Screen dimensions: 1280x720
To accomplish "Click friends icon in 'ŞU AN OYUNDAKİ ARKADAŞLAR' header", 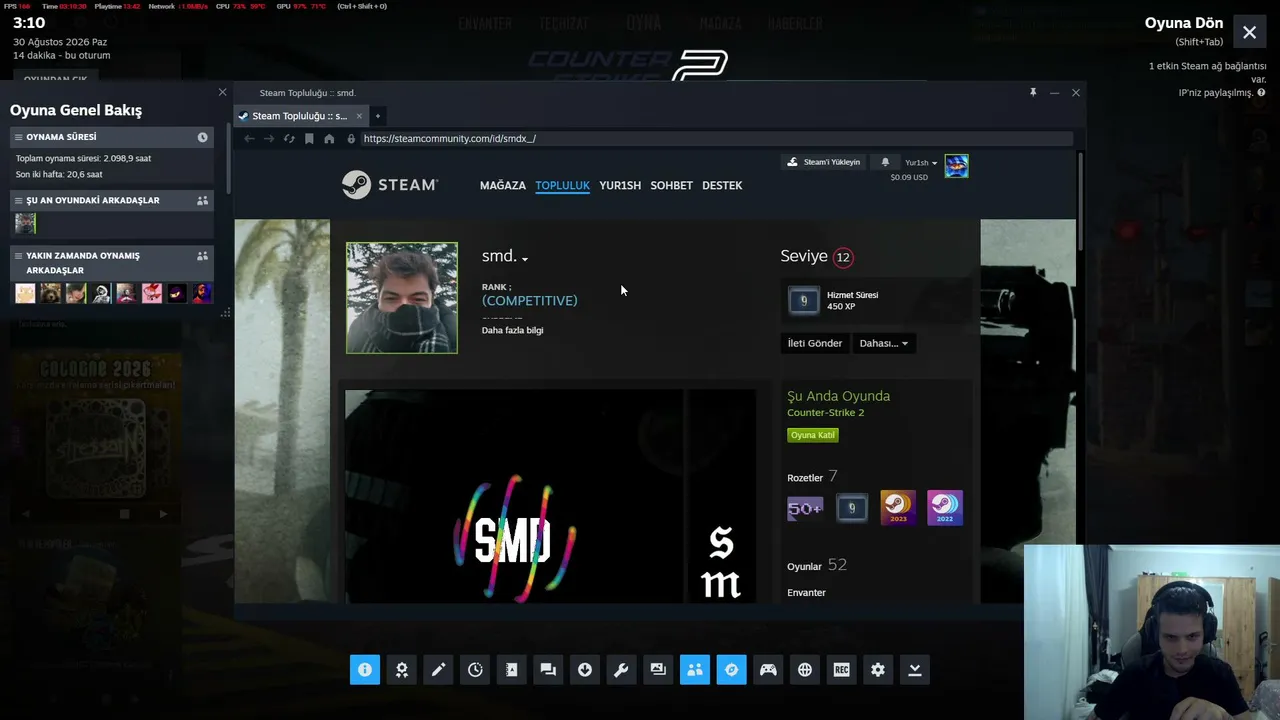I will pos(202,201).
